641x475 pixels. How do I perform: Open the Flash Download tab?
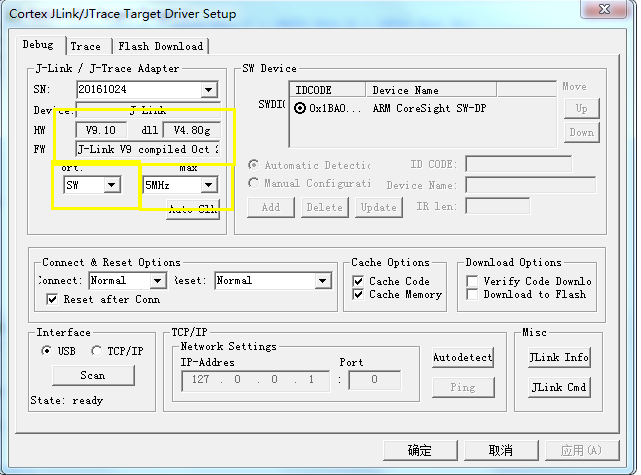(161, 46)
